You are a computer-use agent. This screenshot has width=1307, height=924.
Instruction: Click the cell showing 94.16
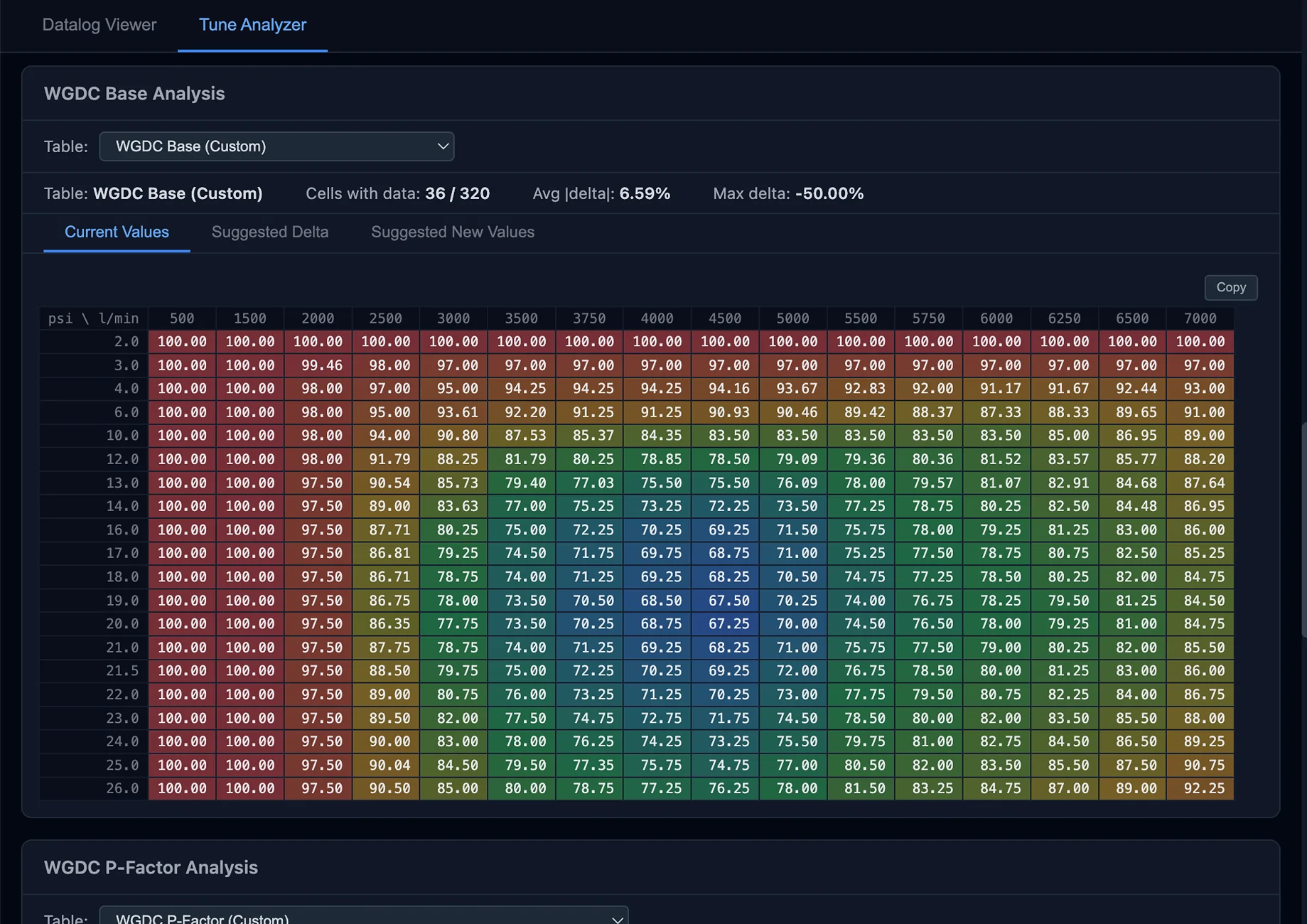click(x=725, y=389)
